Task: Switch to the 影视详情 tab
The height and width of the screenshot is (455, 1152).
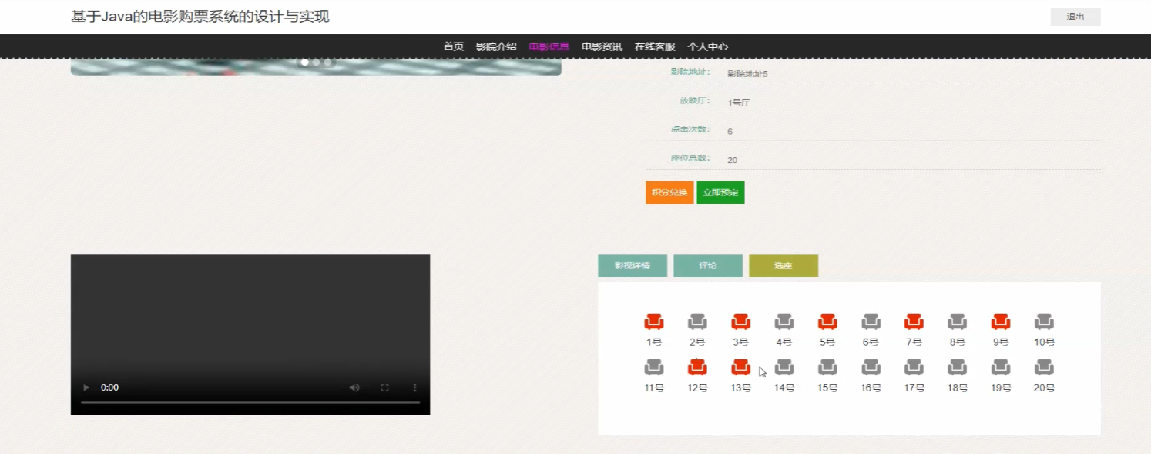Action: [x=633, y=265]
